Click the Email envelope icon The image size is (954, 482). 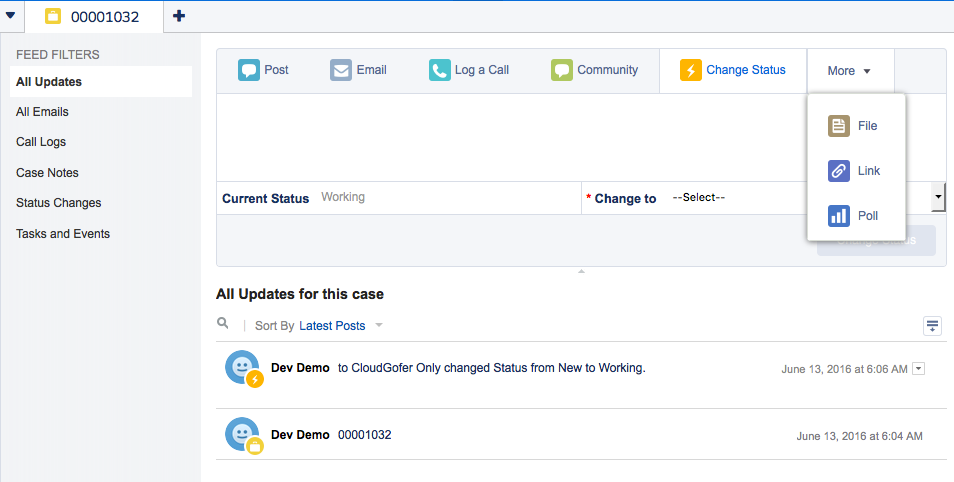(x=341, y=70)
